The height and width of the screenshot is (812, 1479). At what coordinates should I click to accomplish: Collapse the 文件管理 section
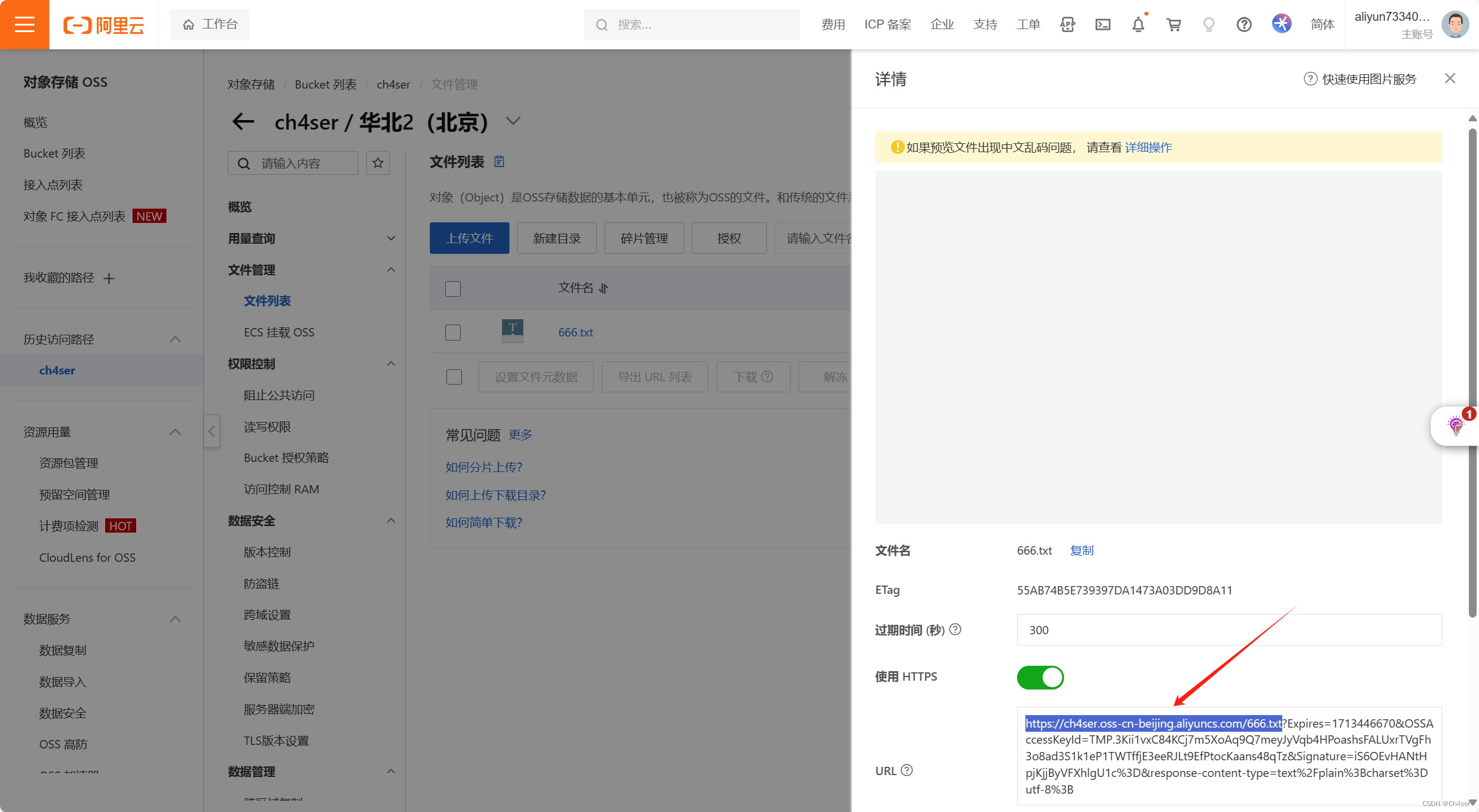[x=391, y=269]
